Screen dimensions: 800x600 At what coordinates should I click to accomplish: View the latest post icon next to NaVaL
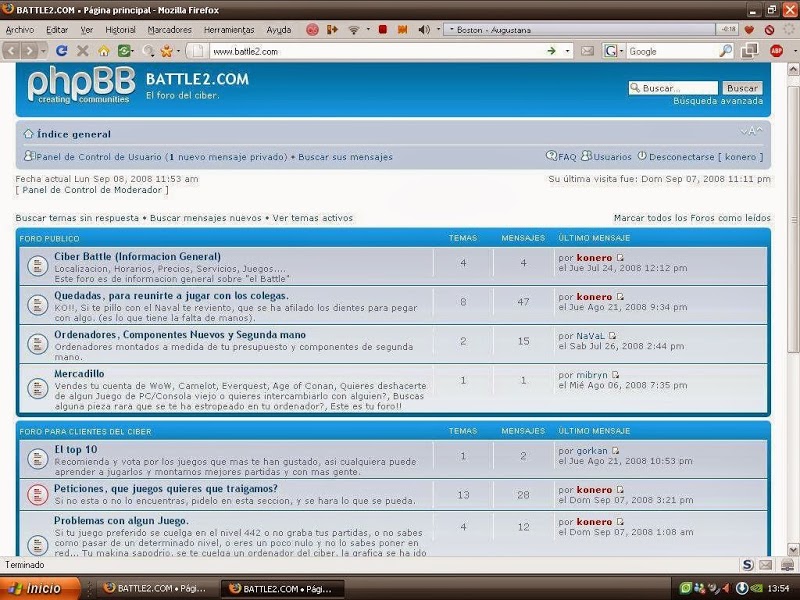point(613,336)
